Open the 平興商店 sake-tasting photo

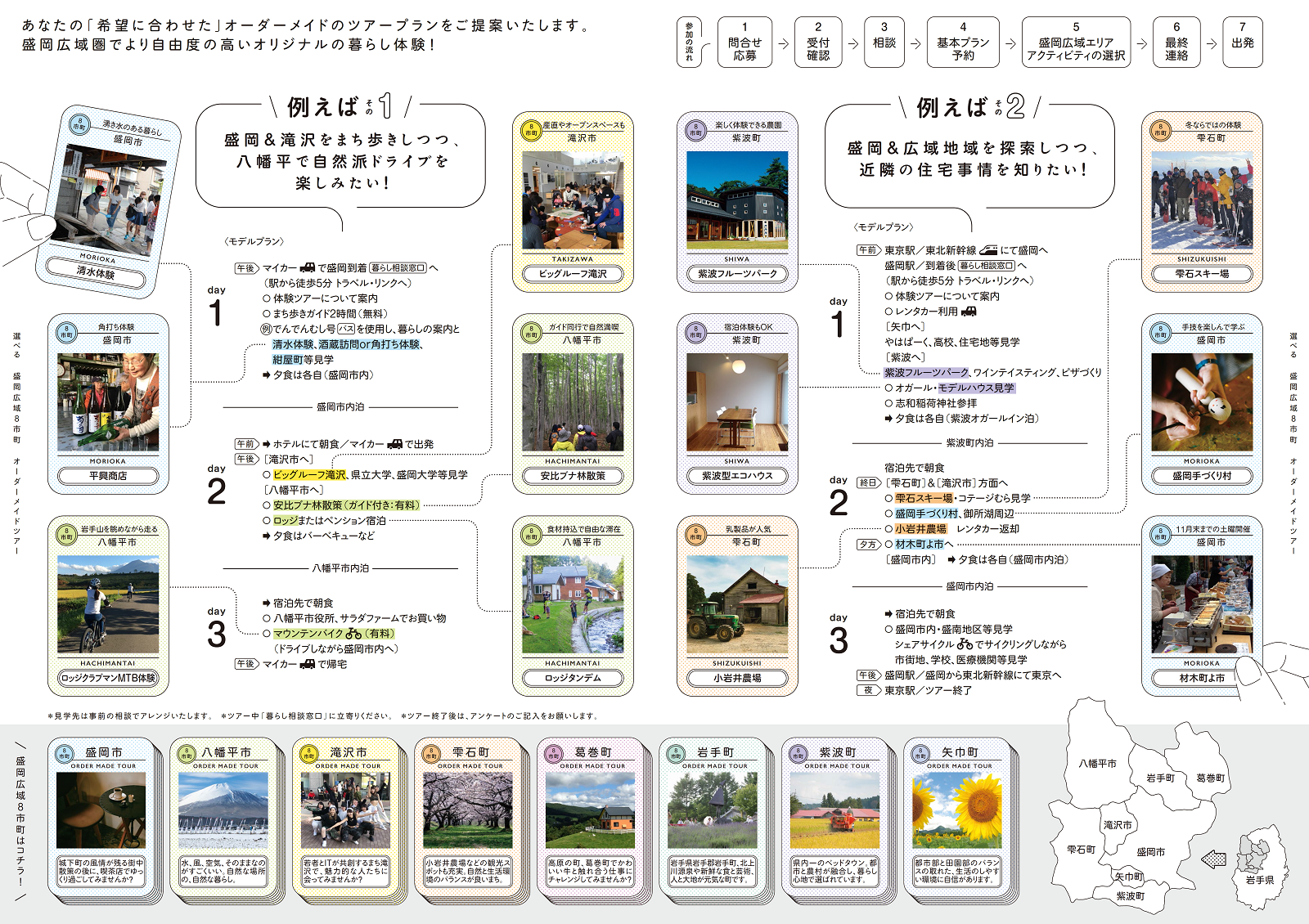coord(108,402)
